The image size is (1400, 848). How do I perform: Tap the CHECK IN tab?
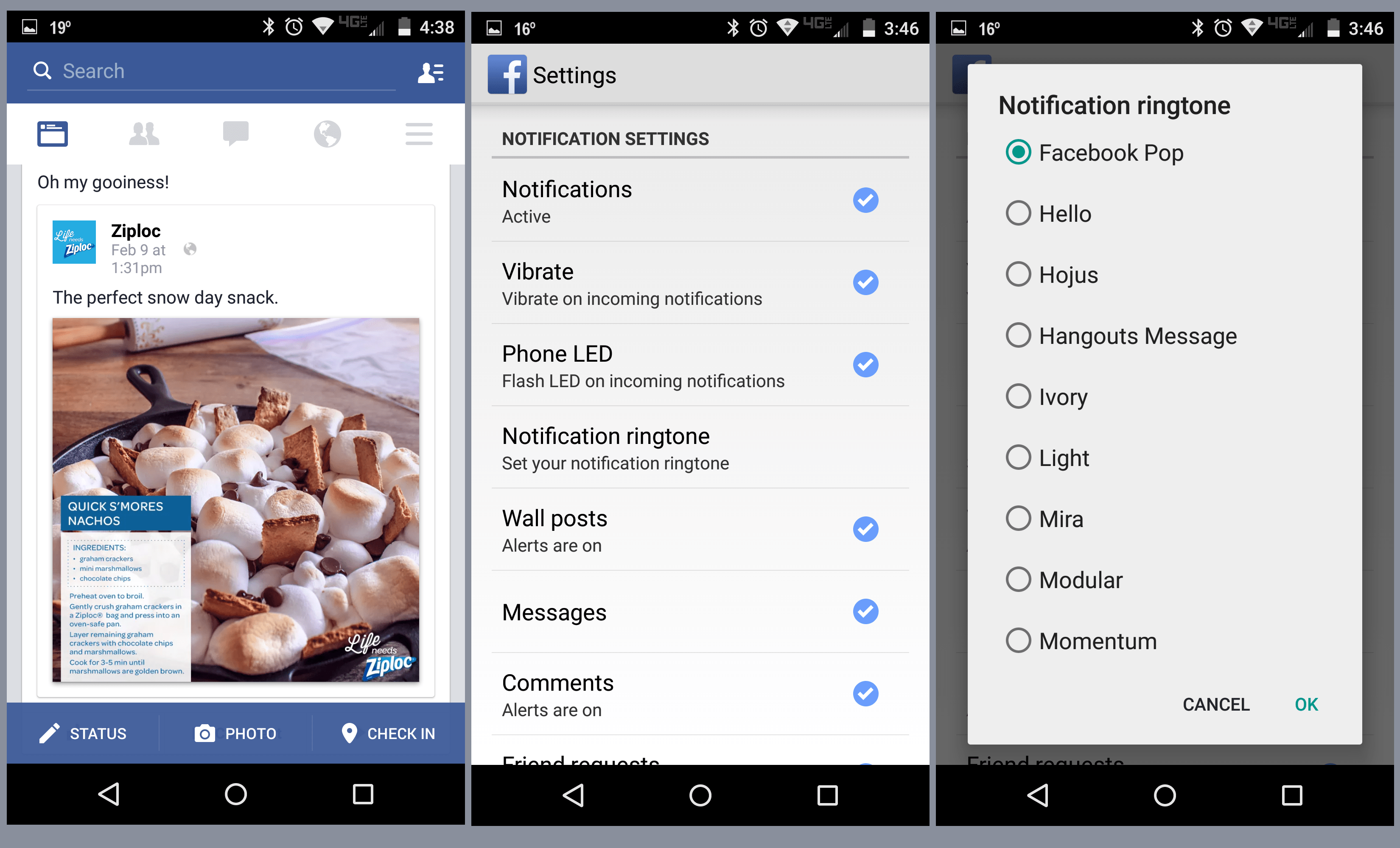(x=389, y=733)
